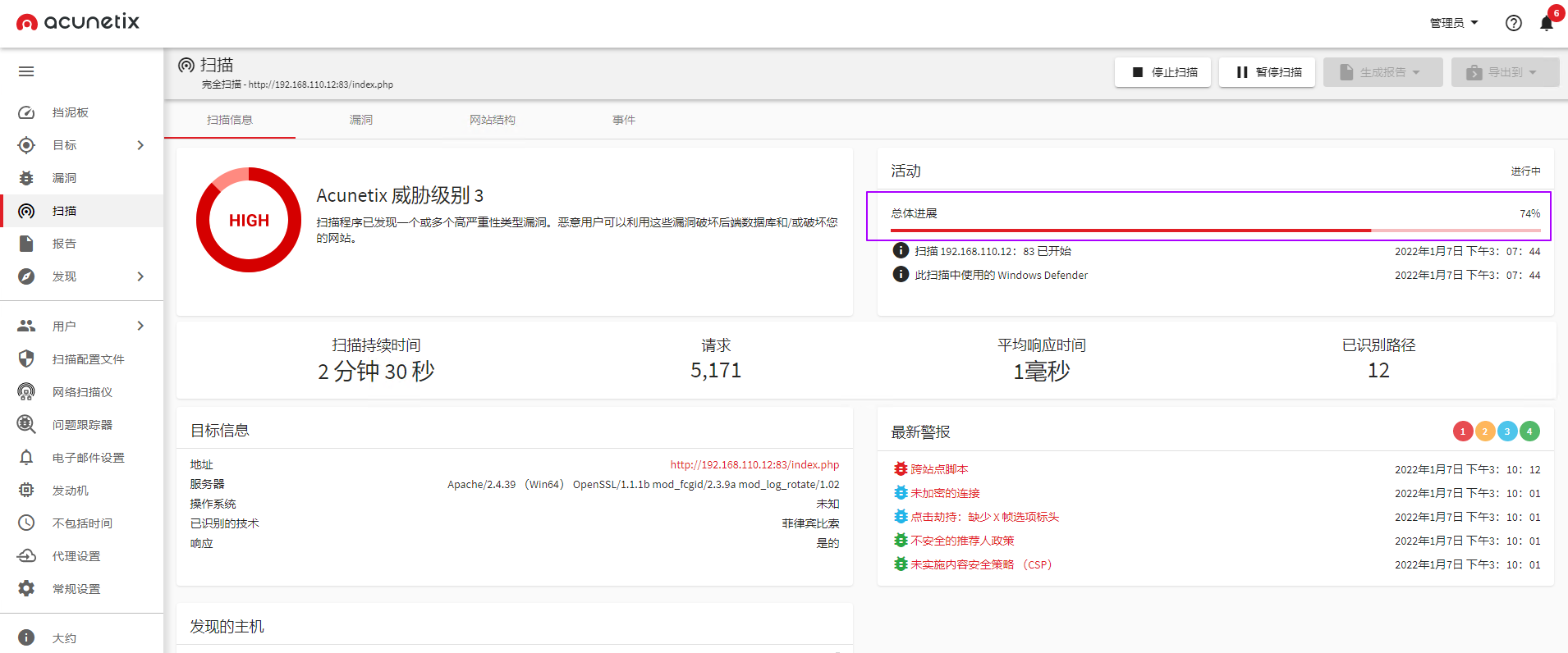Collapse the sidebar hamburger menu

click(26, 71)
